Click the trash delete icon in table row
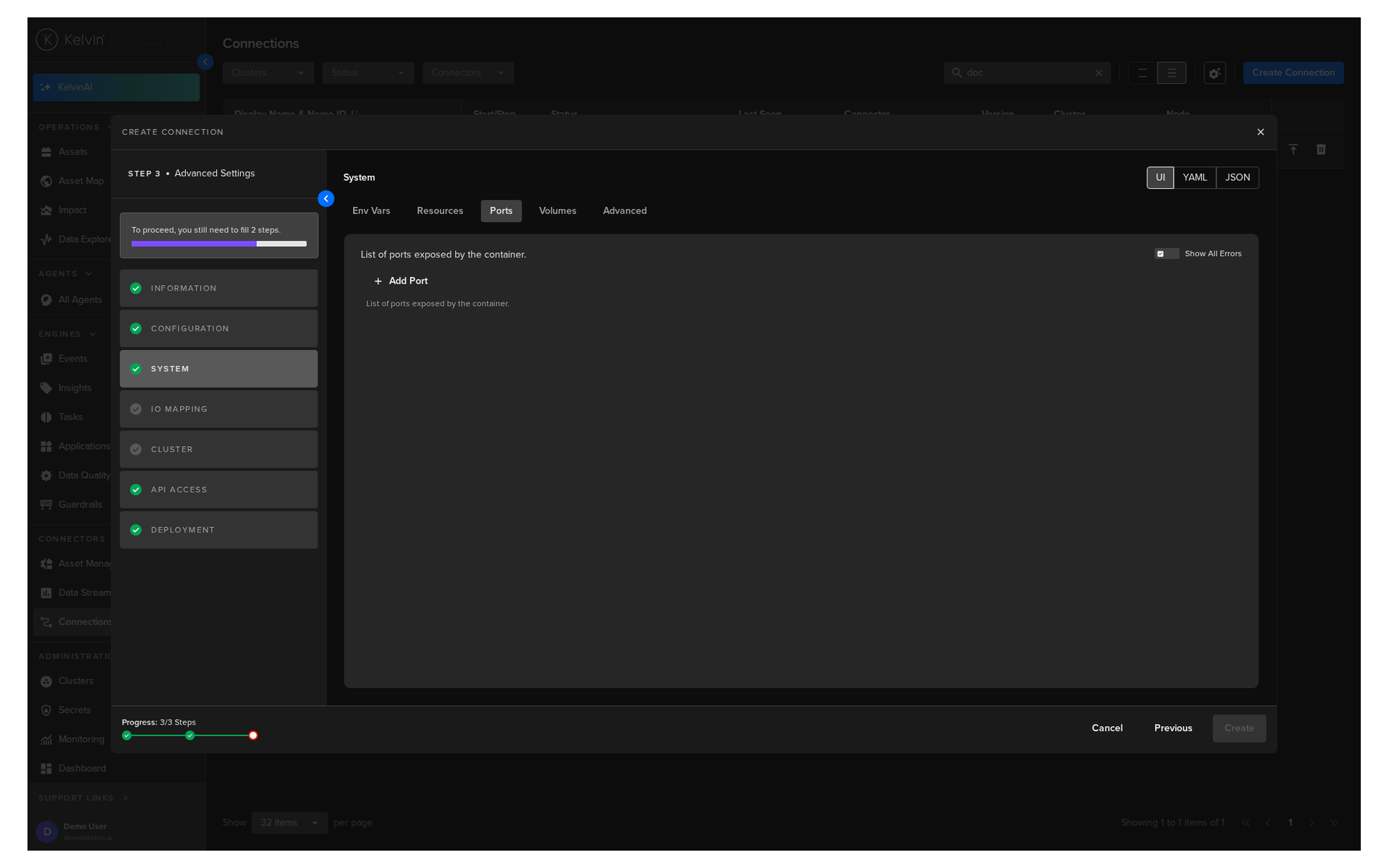The width and height of the screenshot is (1389, 868). [x=1321, y=149]
